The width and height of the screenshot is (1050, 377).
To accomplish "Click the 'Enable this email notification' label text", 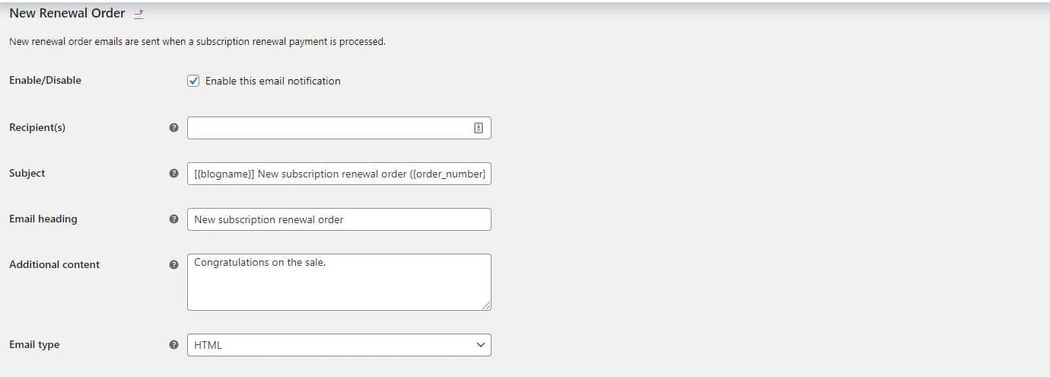I will pos(273,81).
